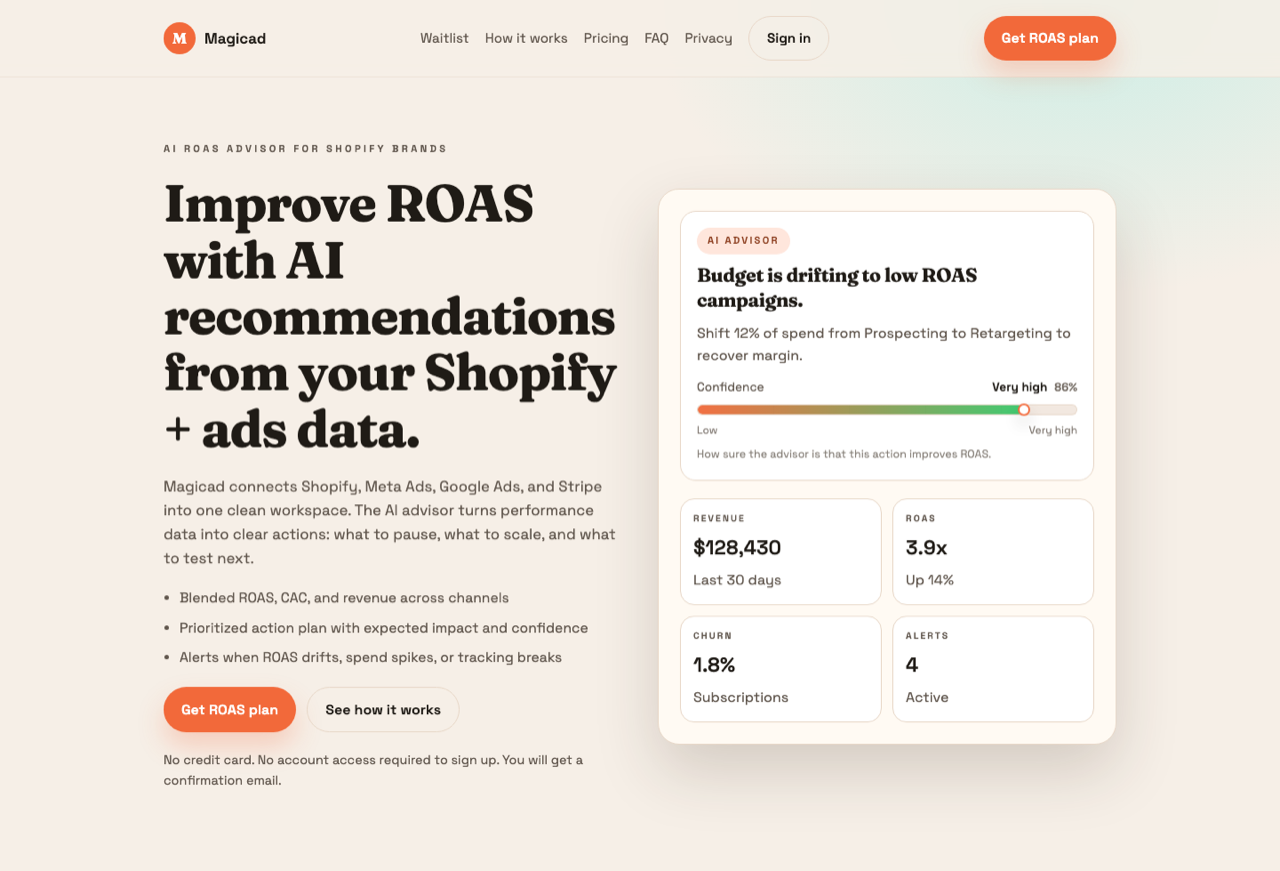Select the ROAS 3.9x stat card
The width and height of the screenshot is (1280, 871).
coord(992,551)
